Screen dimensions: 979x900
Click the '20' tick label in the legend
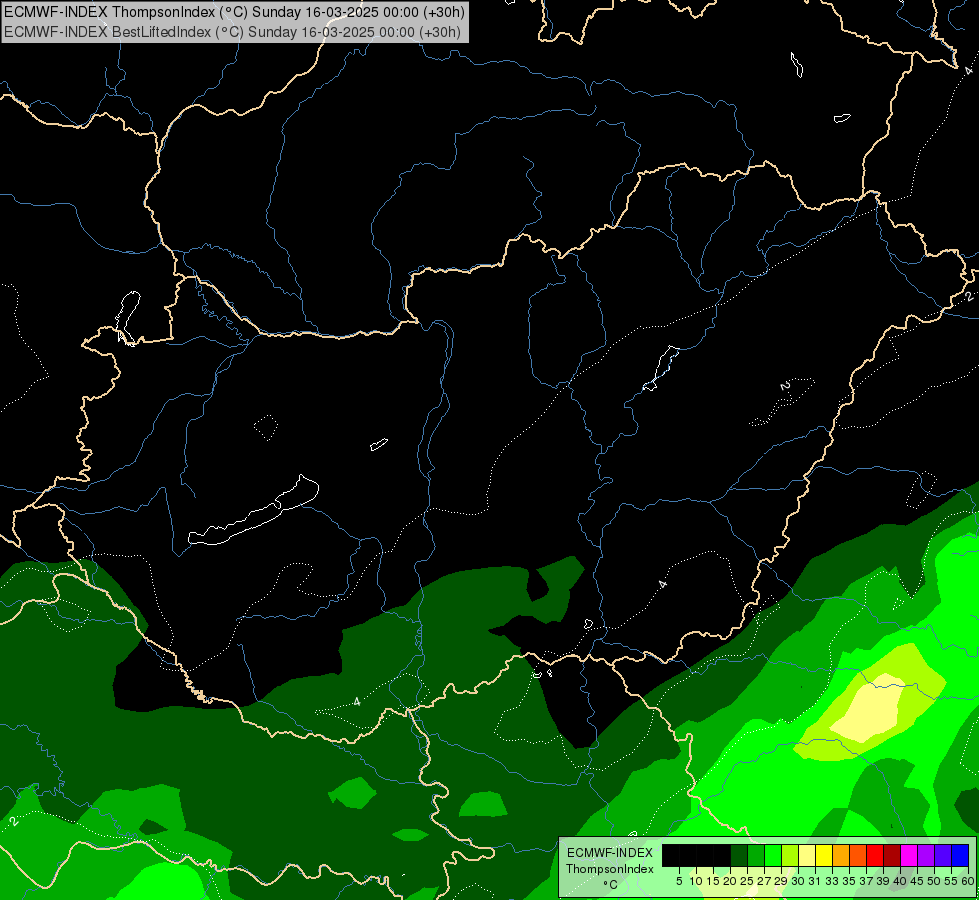pos(730,881)
